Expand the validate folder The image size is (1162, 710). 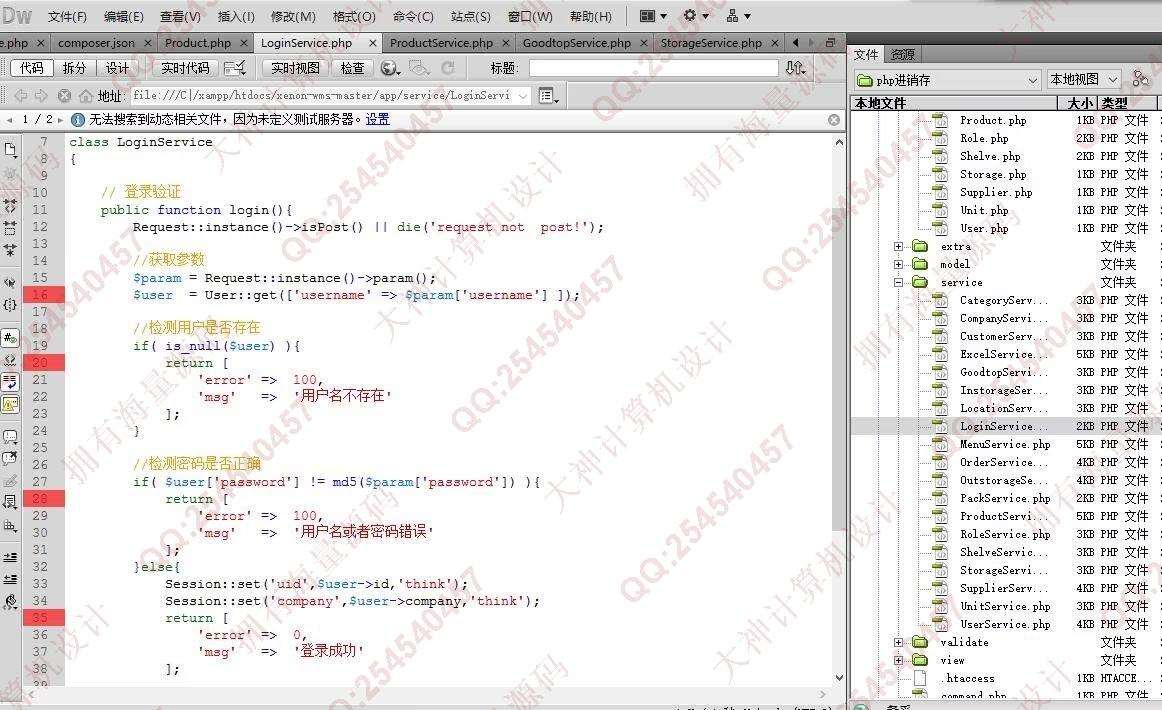click(x=898, y=642)
